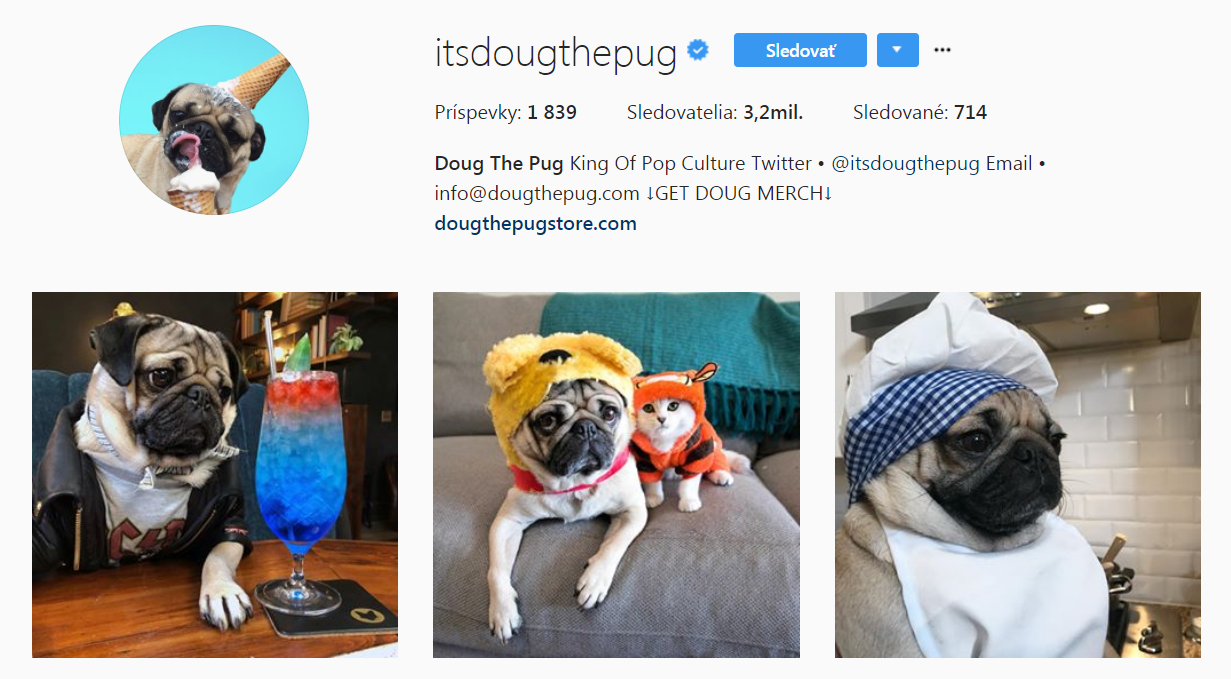
Task: Expand suggested accounts dropdown arrow button
Action: (897, 50)
